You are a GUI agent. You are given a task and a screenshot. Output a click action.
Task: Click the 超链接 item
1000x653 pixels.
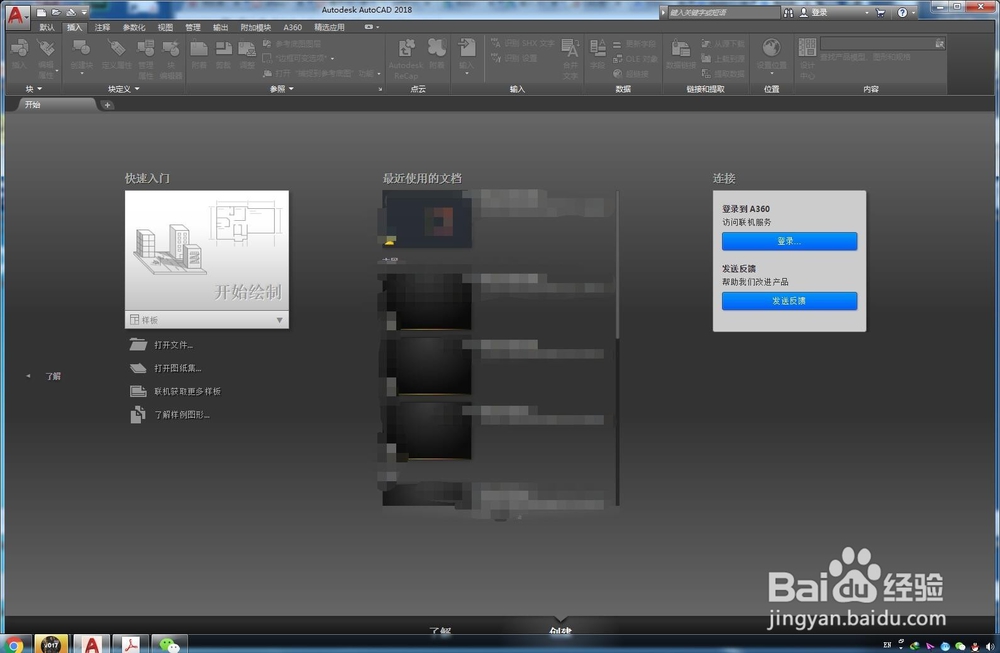click(631, 74)
